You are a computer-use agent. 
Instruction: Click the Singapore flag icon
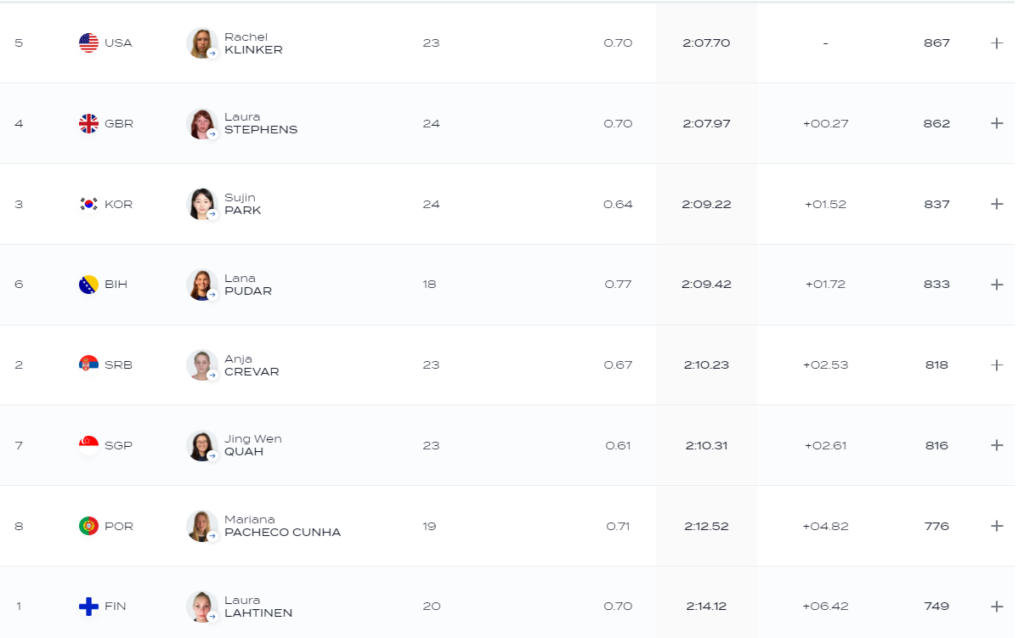[89, 445]
